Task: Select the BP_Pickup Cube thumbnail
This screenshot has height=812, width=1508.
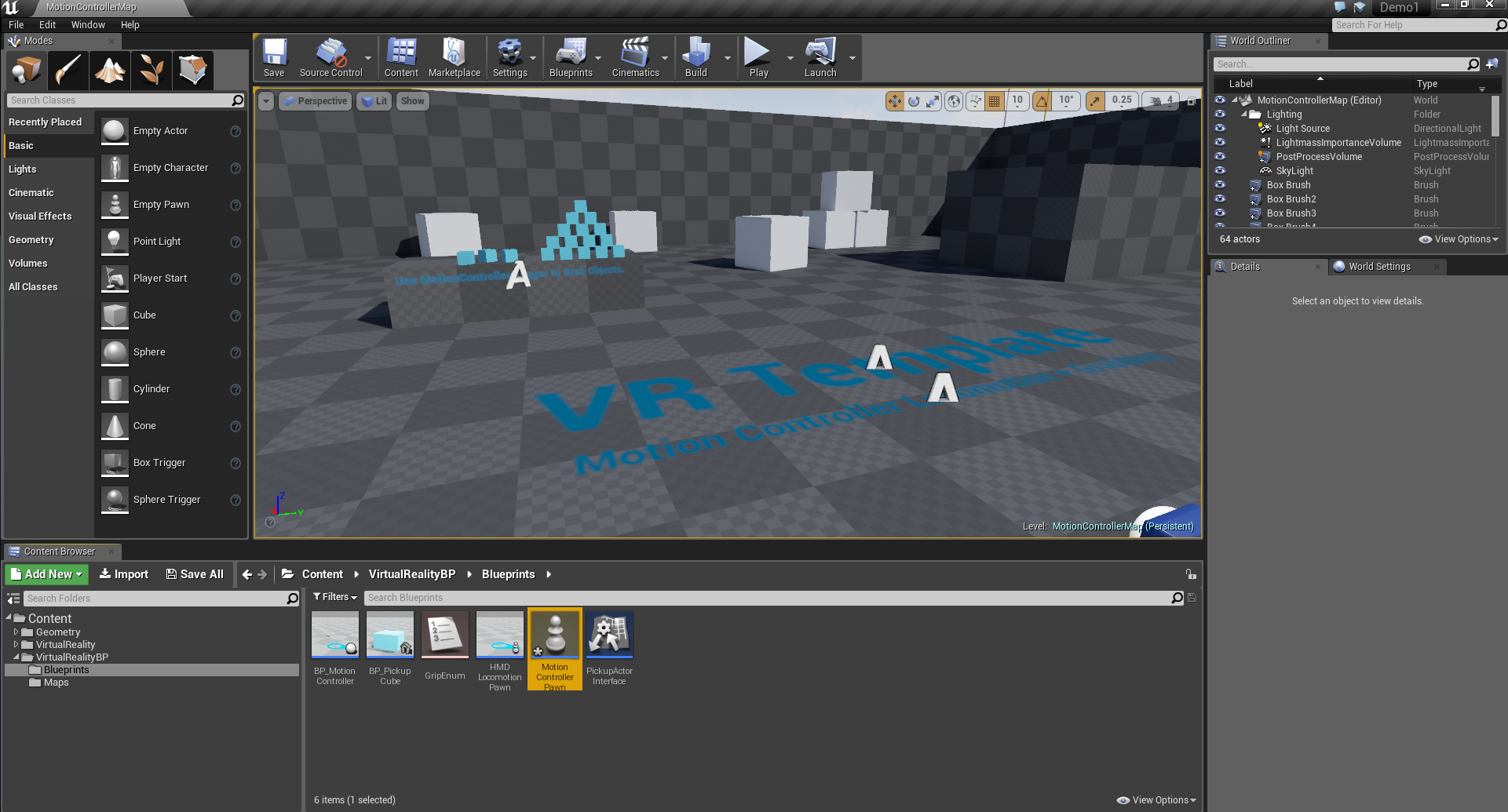Action: 389,635
